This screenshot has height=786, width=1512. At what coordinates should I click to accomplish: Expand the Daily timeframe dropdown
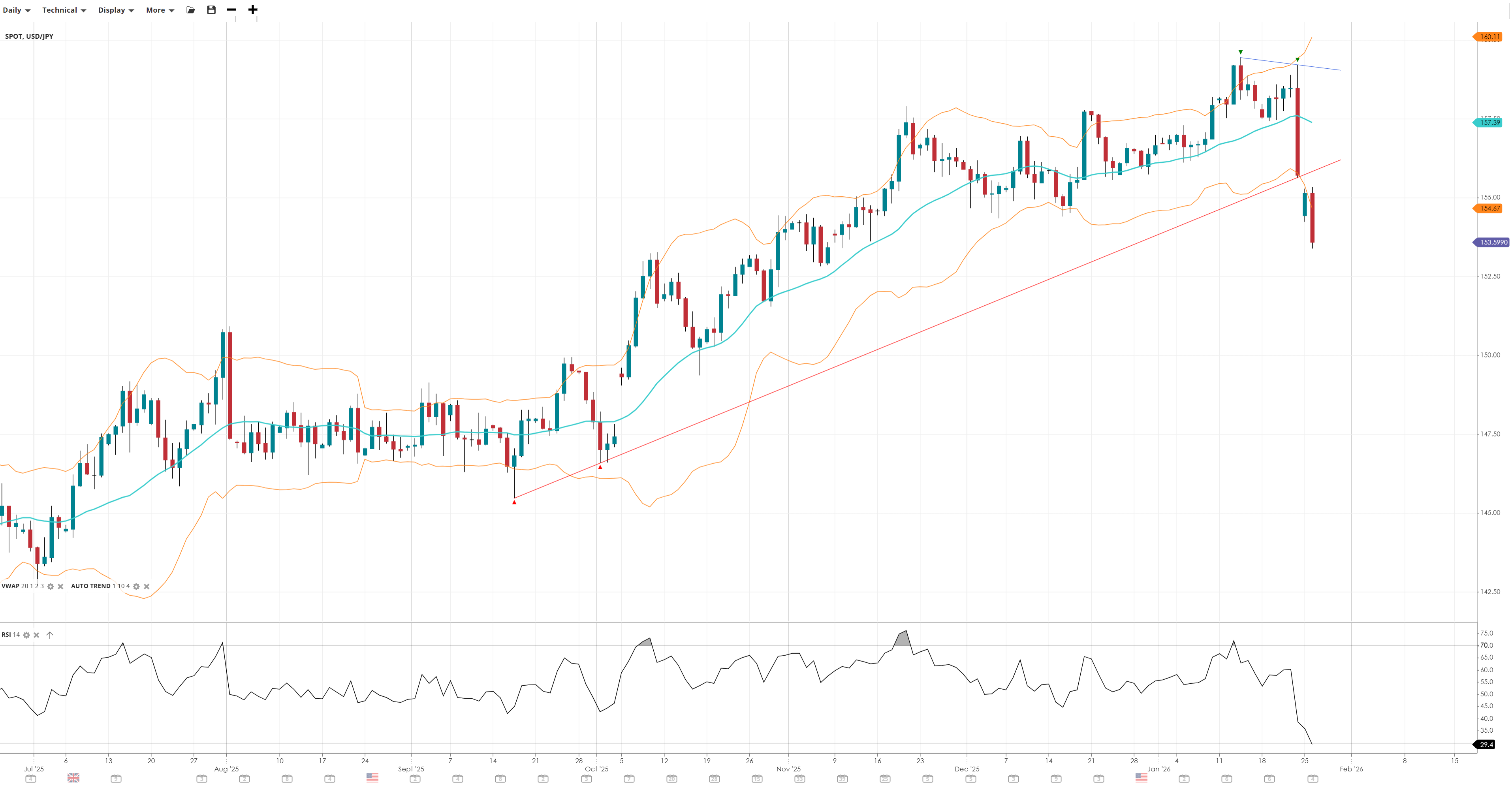17,10
